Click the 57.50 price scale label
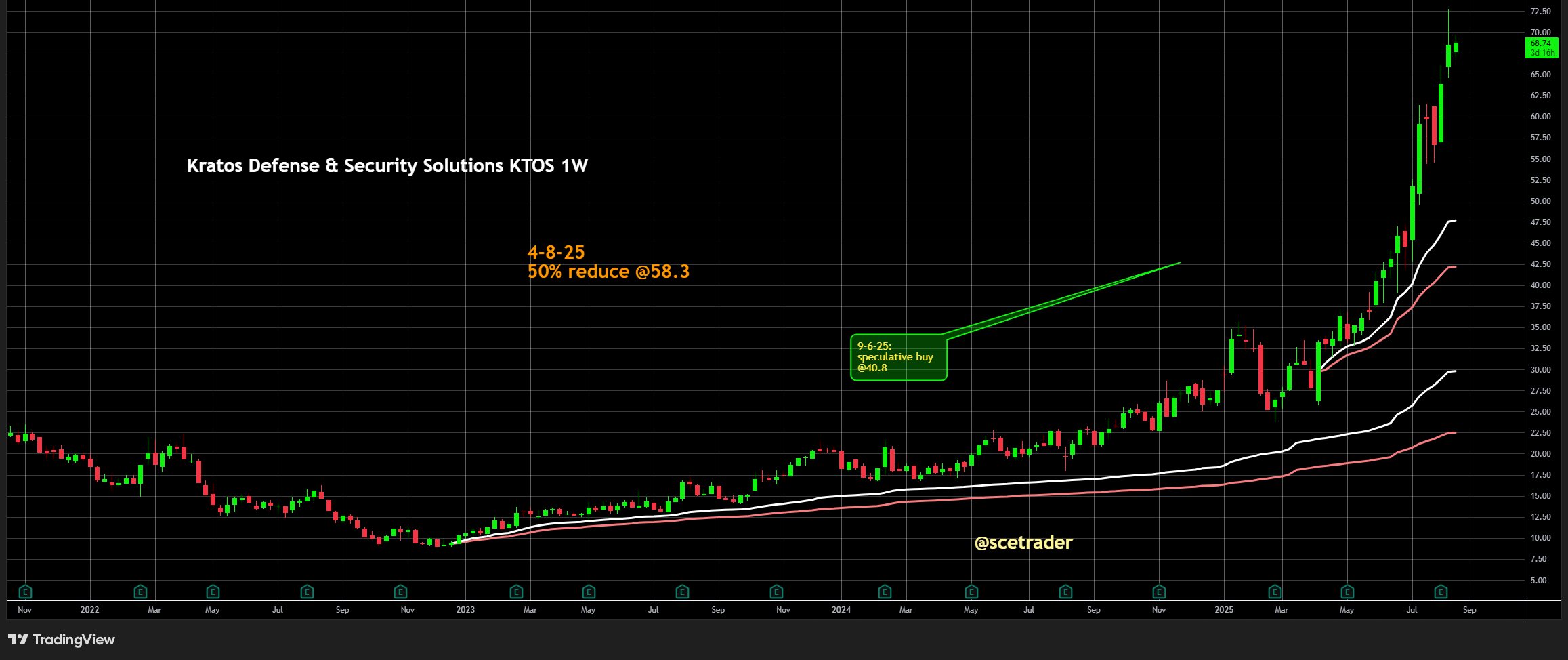 [x=1540, y=138]
